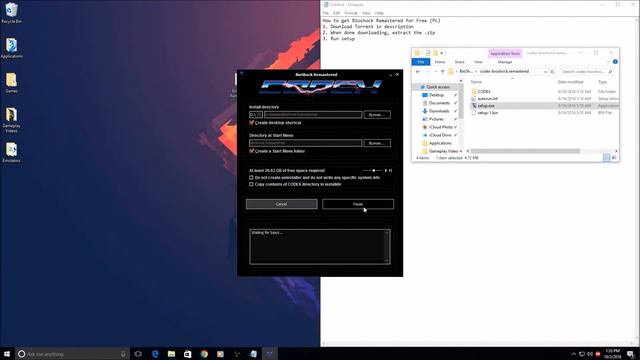Open Quick Access Toolbar customize dropdown
This screenshot has width=640, height=360.
(x=442, y=53)
